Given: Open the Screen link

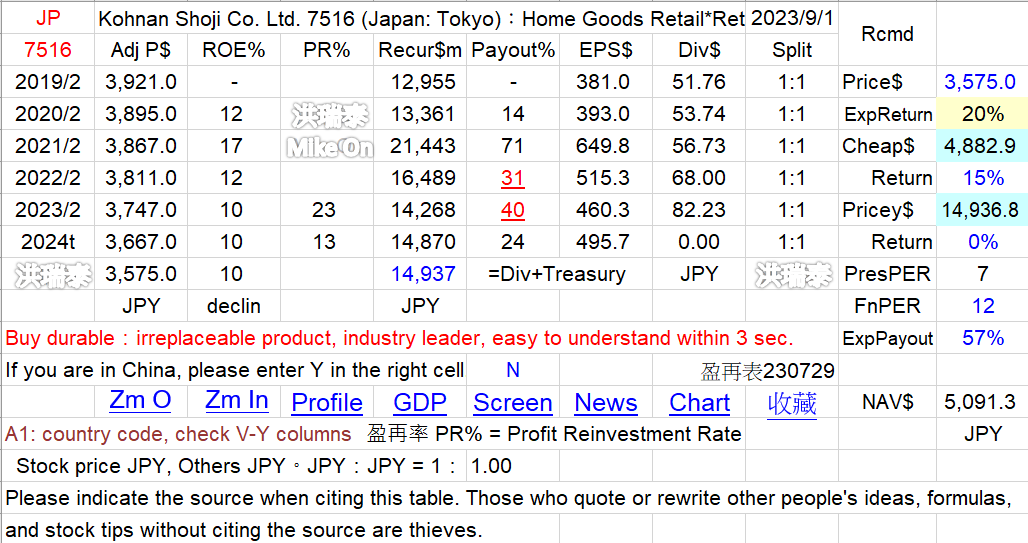Looking at the screenshot, I should [513, 403].
